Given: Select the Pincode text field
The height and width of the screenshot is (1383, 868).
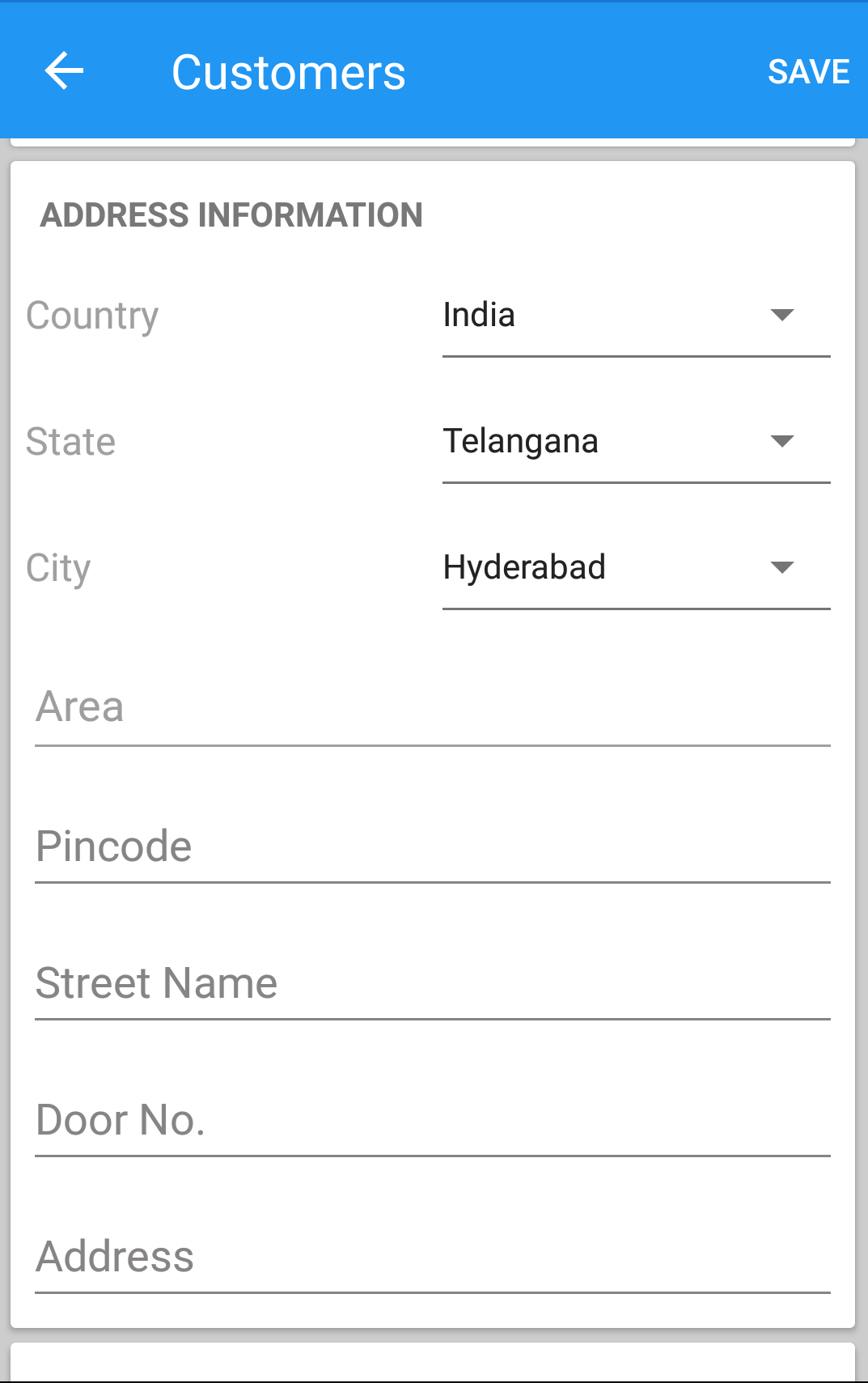Looking at the screenshot, I should click(433, 846).
